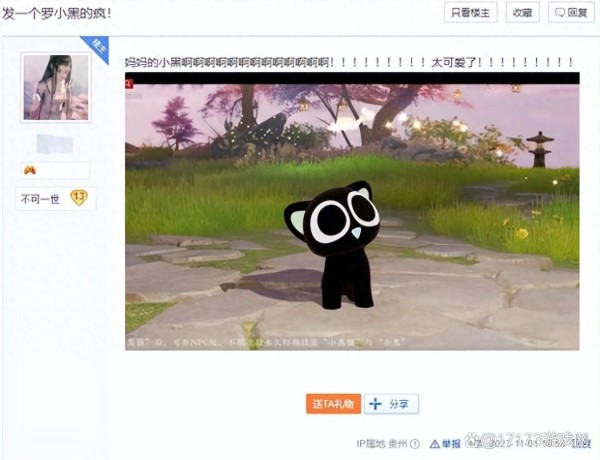Open the black cat game screenshot
Viewport: 600px width, 460px height.
[352, 211]
